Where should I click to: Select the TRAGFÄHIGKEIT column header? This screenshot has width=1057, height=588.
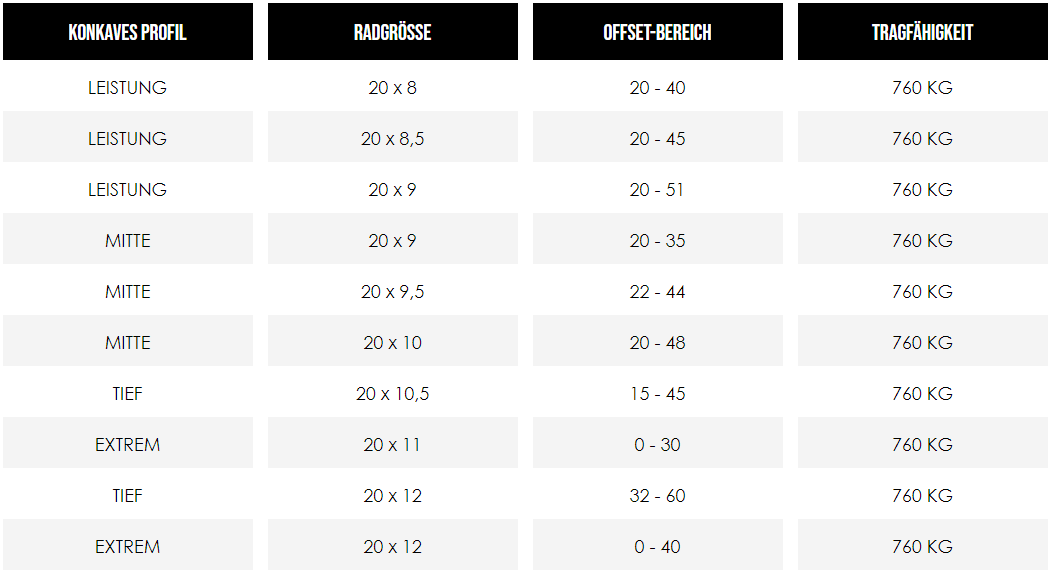click(x=922, y=32)
